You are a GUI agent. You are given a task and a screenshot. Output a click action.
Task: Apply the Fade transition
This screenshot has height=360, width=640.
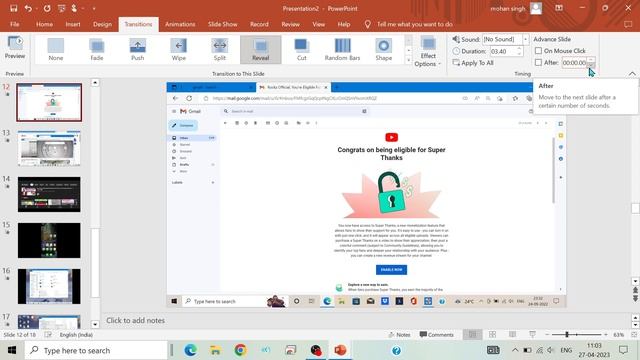pos(97,49)
